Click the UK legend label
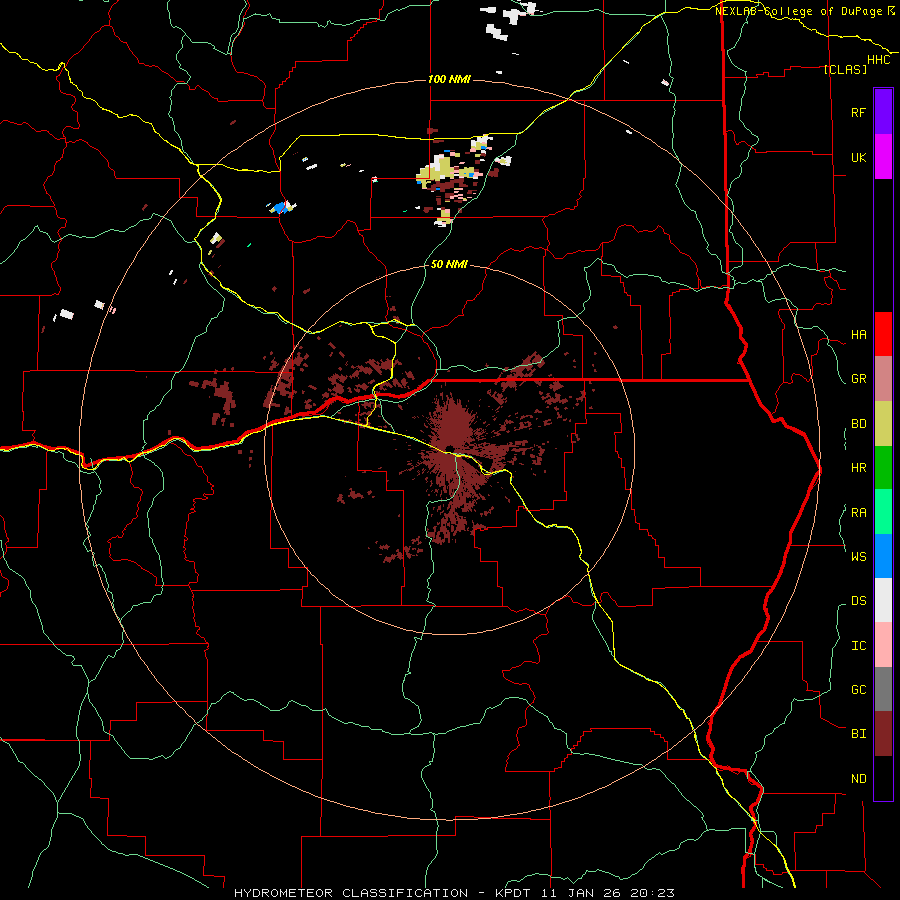Image resolution: width=900 pixels, height=900 pixels. point(858,157)
